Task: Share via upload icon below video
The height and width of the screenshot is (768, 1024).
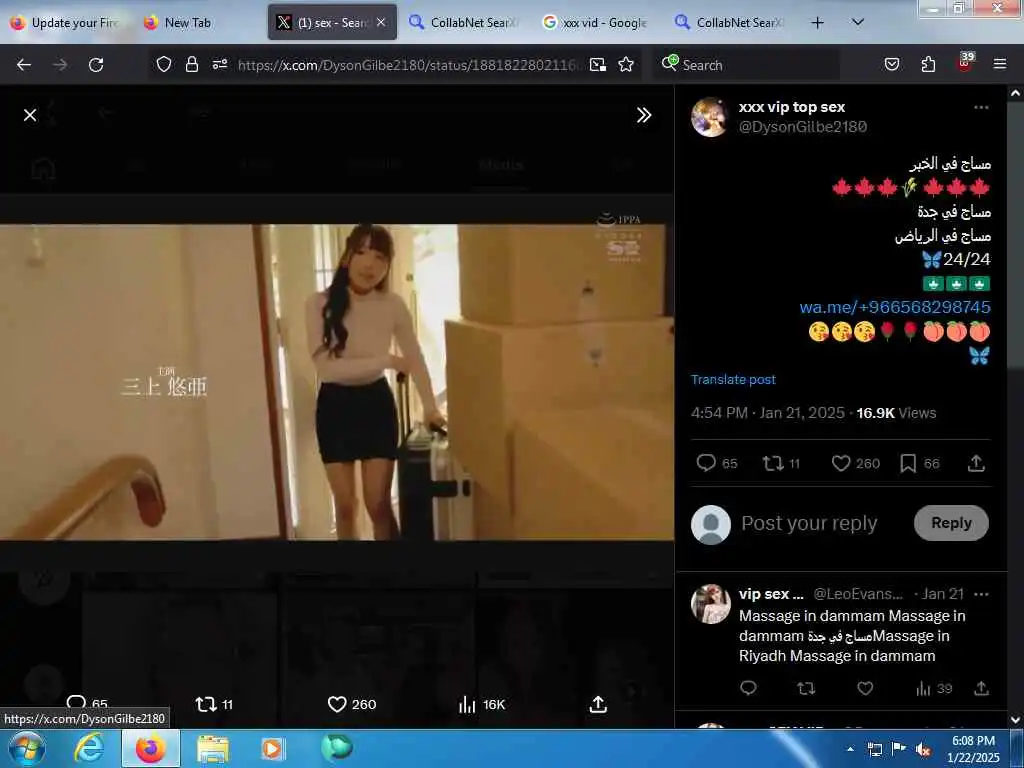Action: tap(598, 704)
